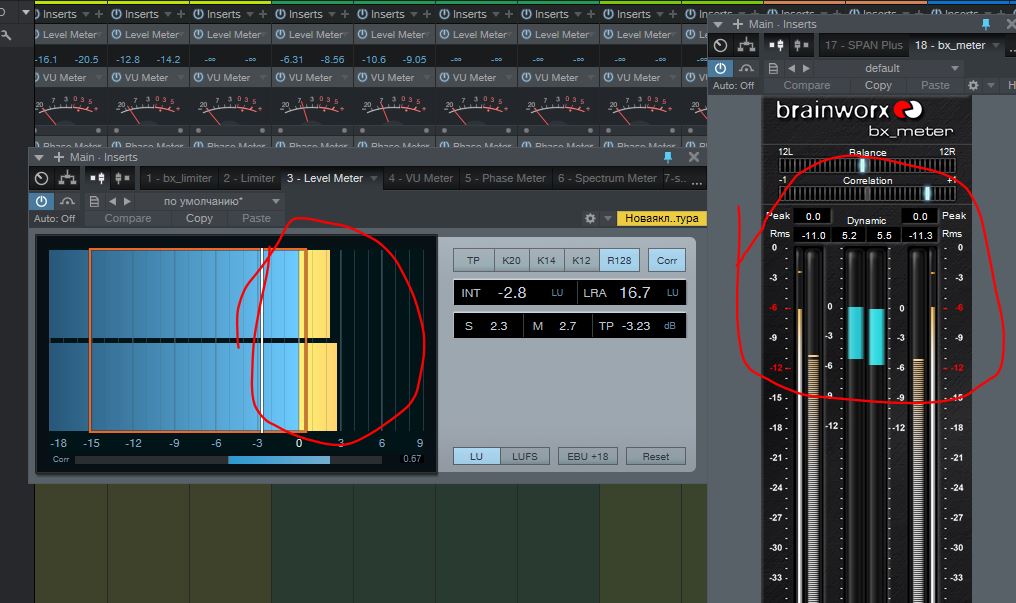
Task: Add an insert on the channel reading -6.31
Action: point(345,14)
